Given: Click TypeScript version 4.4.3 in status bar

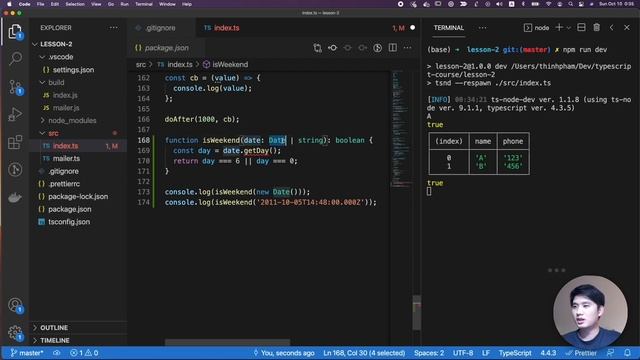Looking at the screenshot, I should 548,353.
